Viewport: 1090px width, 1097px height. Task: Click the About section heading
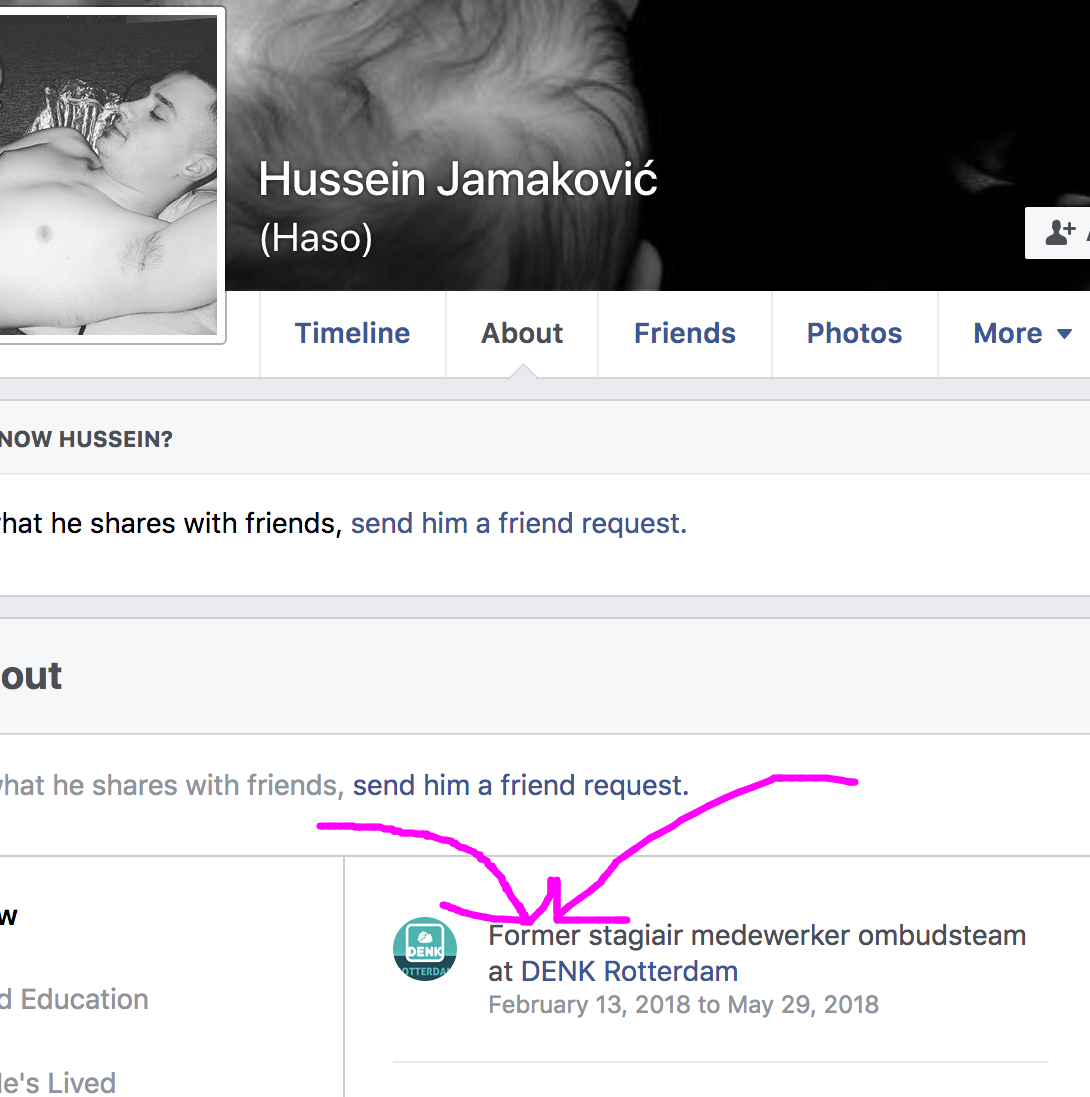coord(30,676)
